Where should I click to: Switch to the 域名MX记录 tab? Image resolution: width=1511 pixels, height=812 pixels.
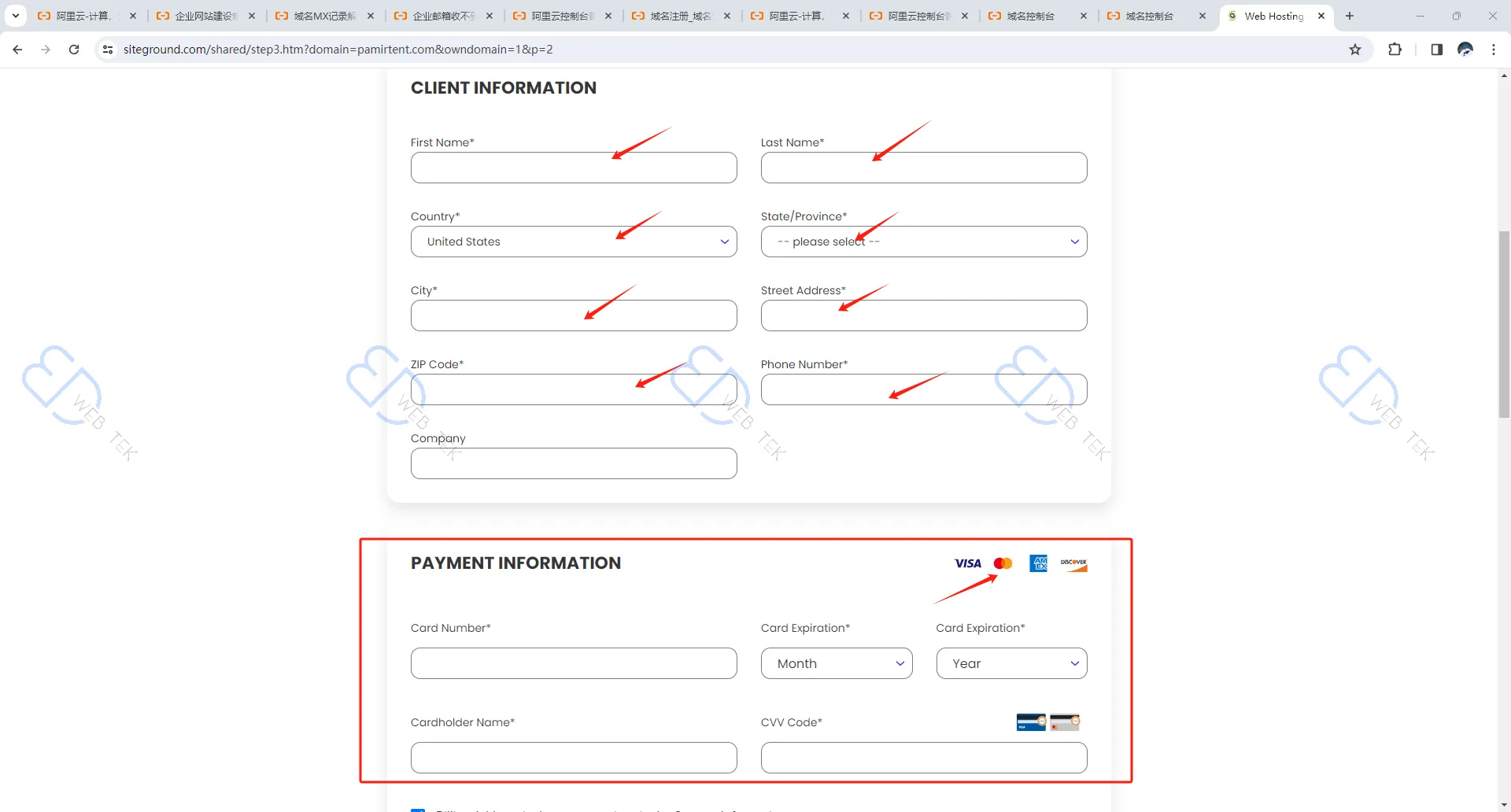323,16
